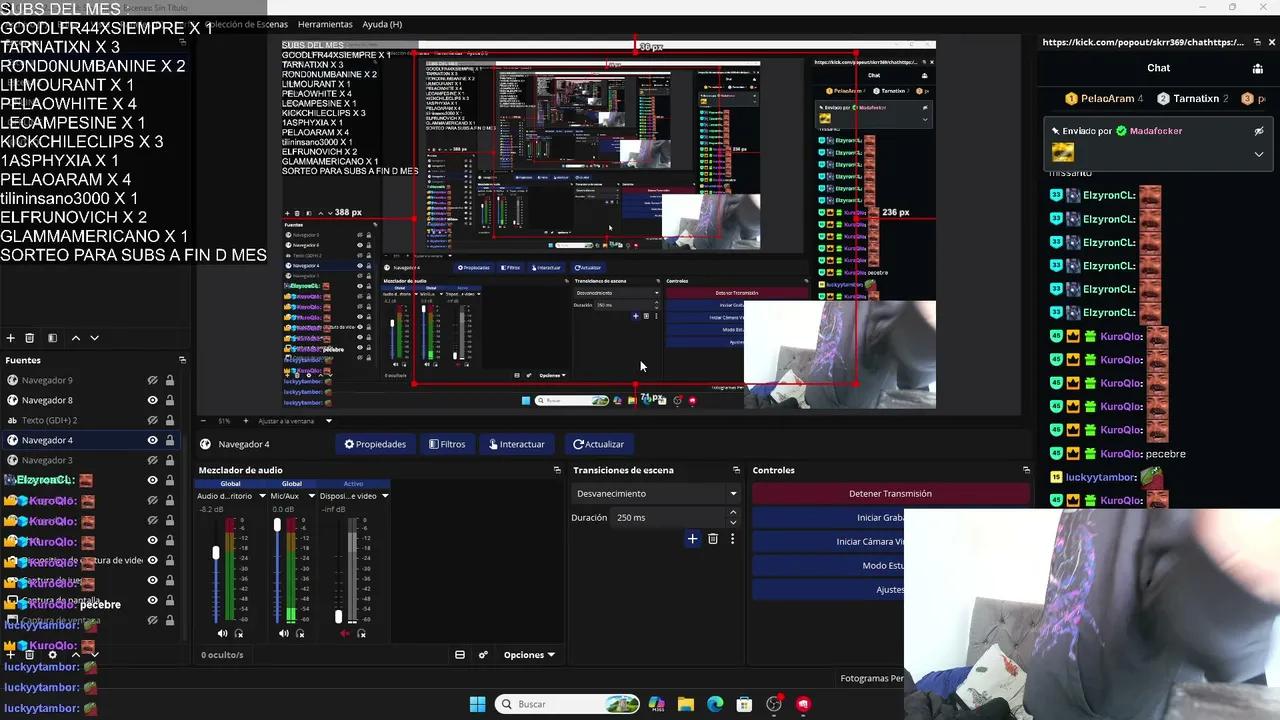
Task: Toggle visibility of Texto (GDI+) 2
Action: coord(153,420)
